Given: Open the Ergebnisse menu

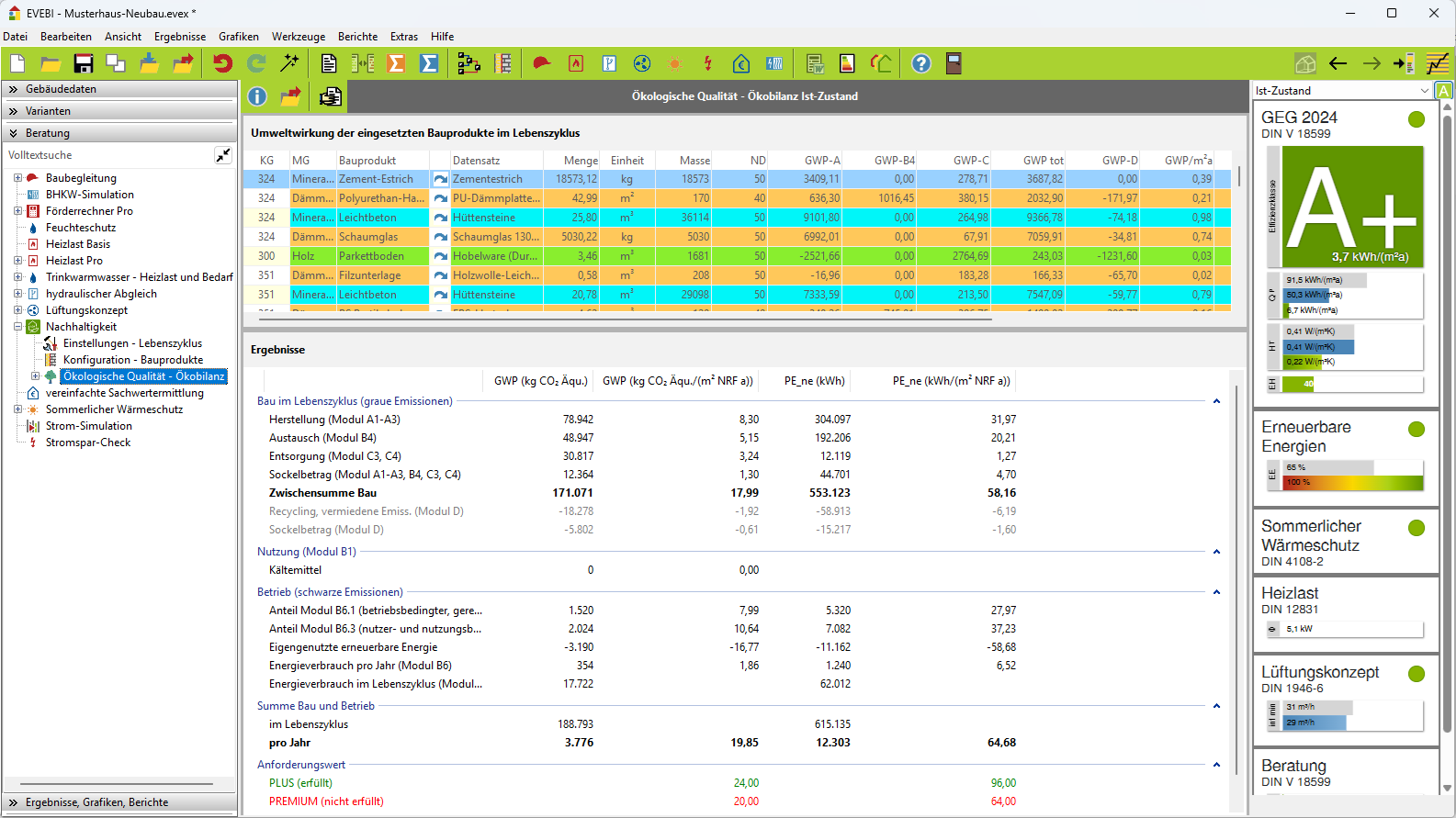Looking at the screenshot, I should click(x=180, y=37).
